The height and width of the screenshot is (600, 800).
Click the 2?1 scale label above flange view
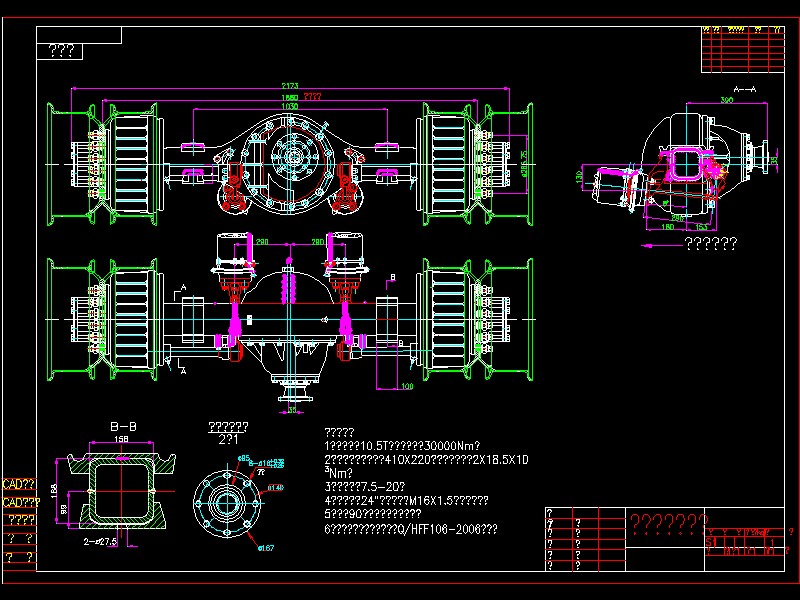point(228,440)
